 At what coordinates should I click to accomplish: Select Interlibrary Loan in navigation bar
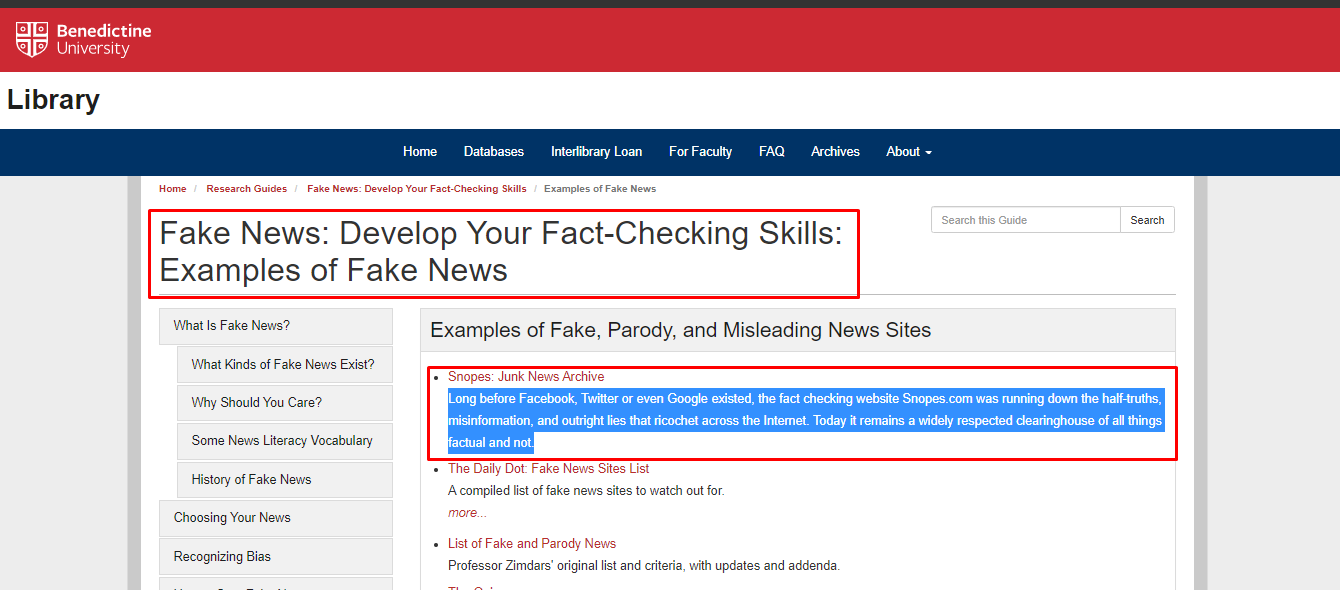596,152
